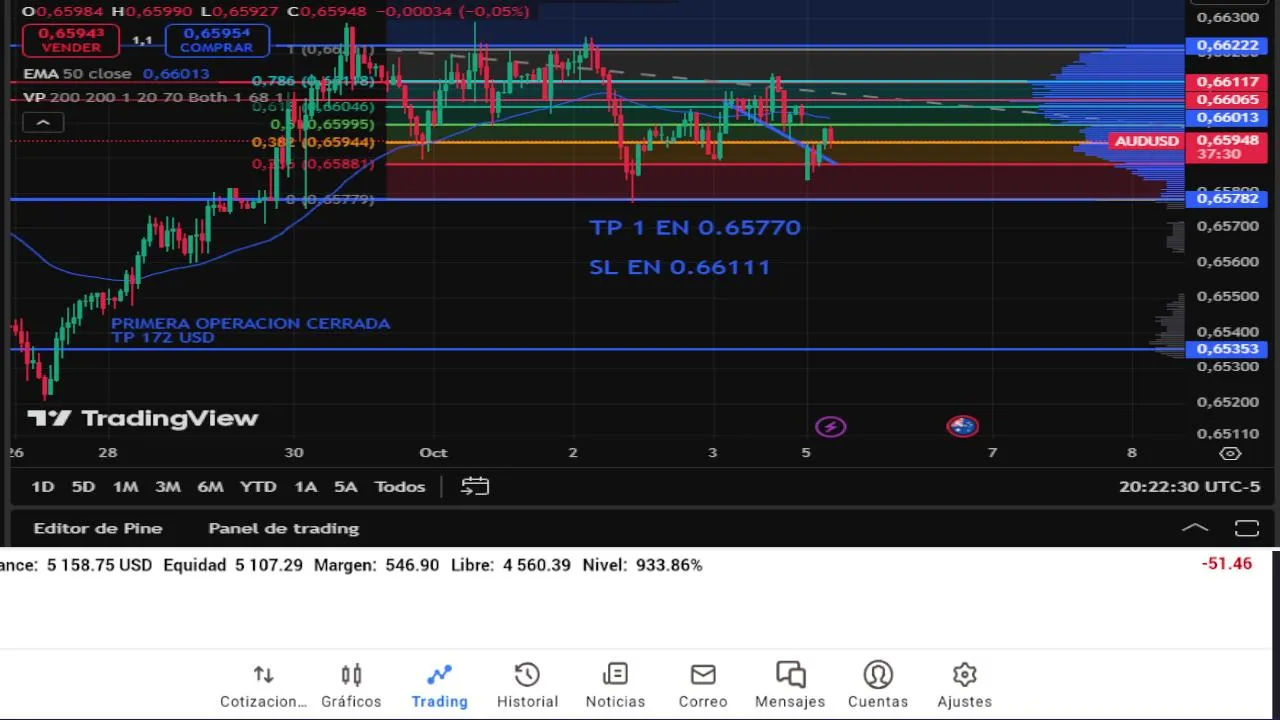
Task: Expand the bottom panel chevron
Action: (x=1195, y=528)
